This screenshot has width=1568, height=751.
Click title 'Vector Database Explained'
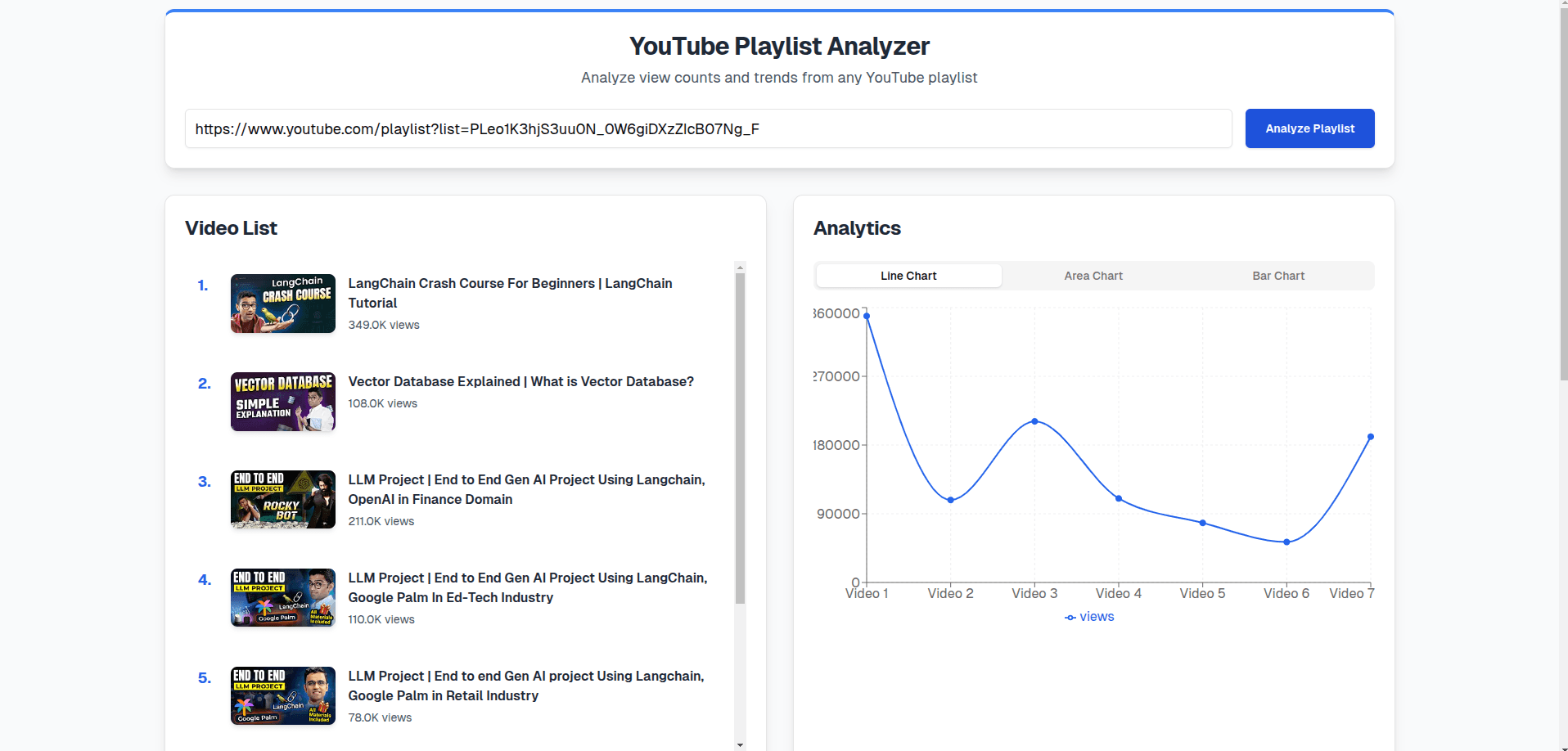[521, 381]
